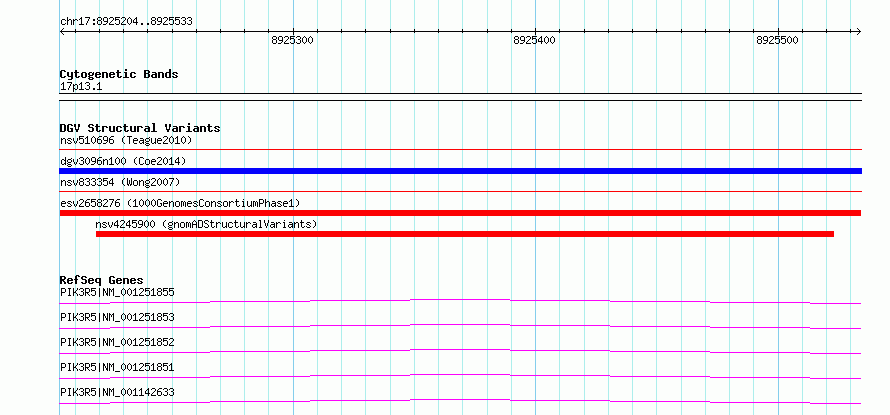The width and height of the screenshot is (890, 415).
Task: Click the 8925400 ruler tick label
Action: click(535, 40)
